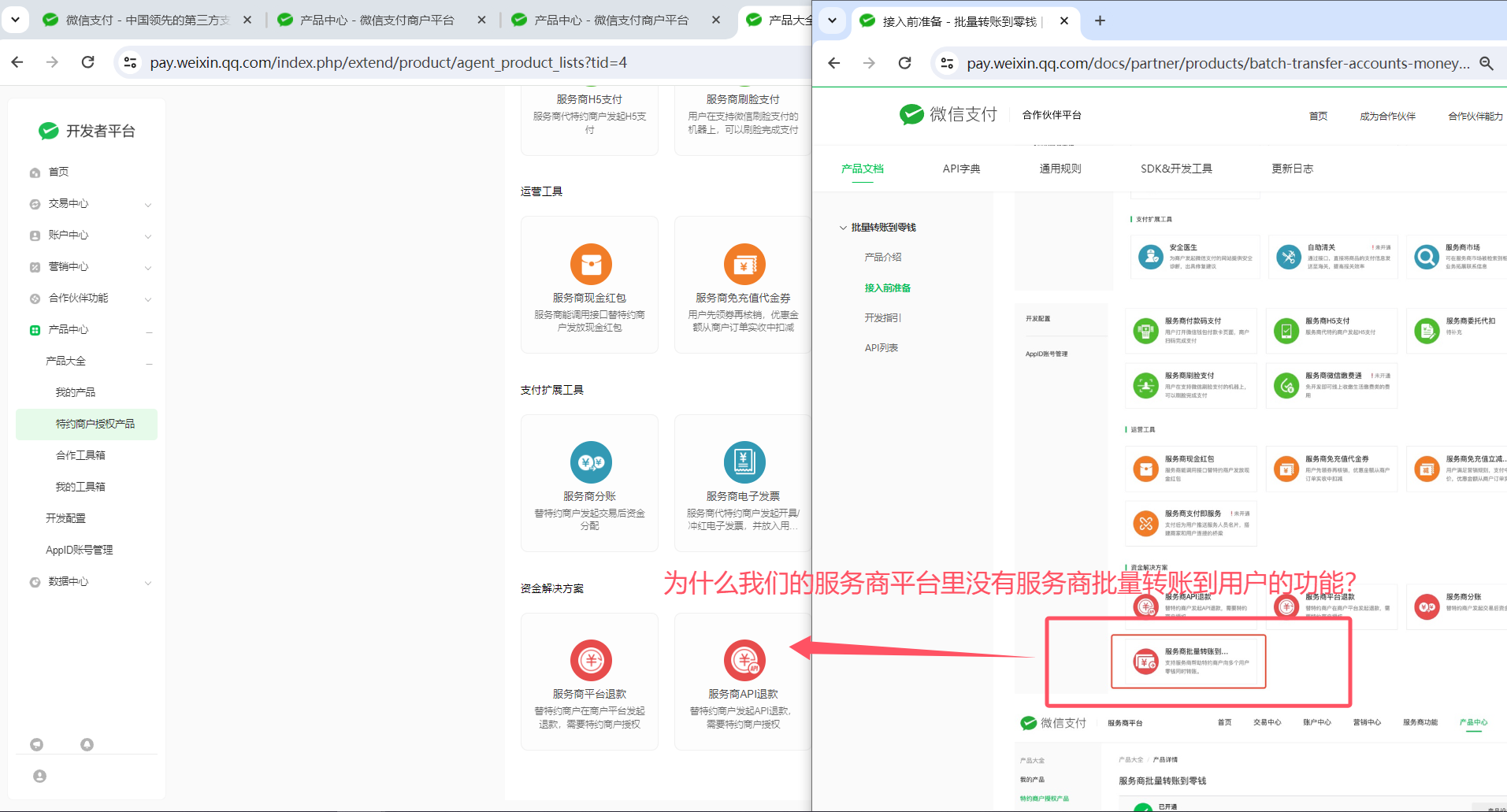
Task: View site information for the agent_product_lists page
Action: 130,62
